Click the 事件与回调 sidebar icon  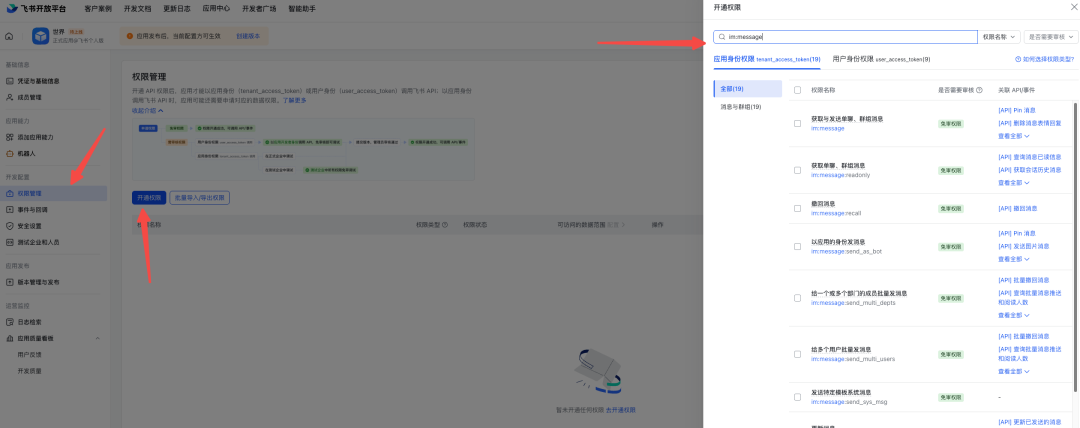[x=10, y=210]
